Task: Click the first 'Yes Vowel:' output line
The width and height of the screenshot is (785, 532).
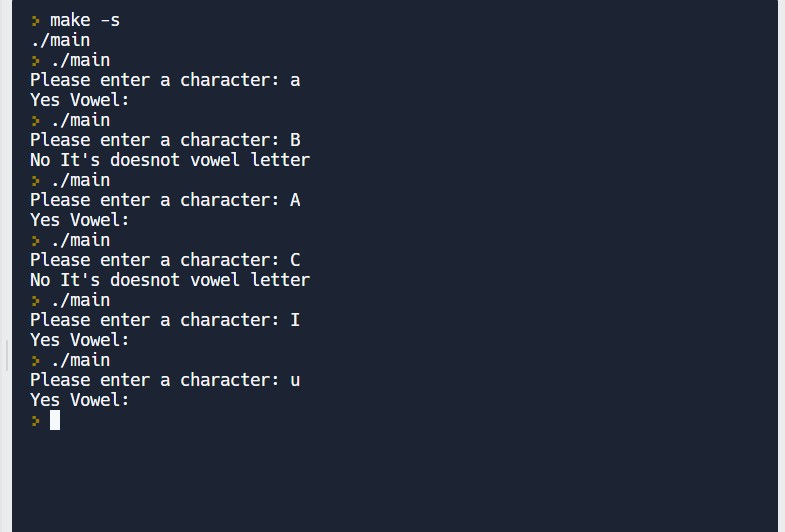Action: tap(80, 100)
